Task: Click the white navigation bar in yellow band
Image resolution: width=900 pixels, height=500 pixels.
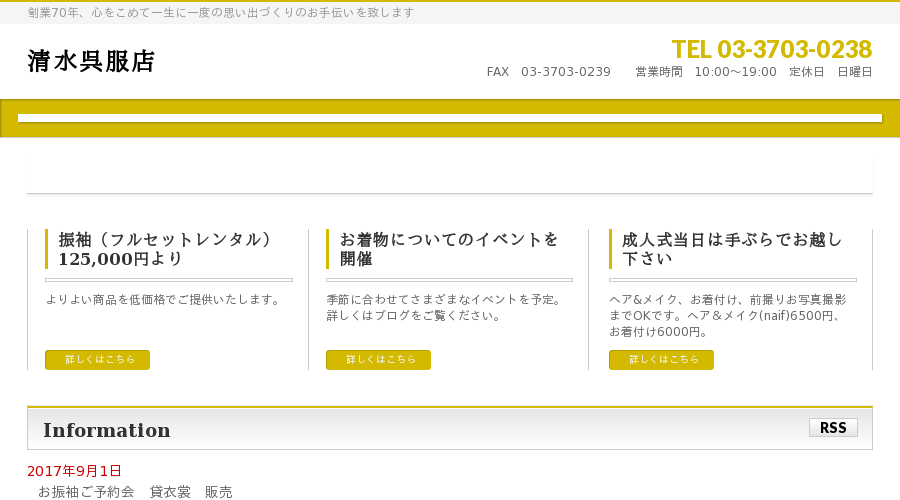Action: pos(450,118)
